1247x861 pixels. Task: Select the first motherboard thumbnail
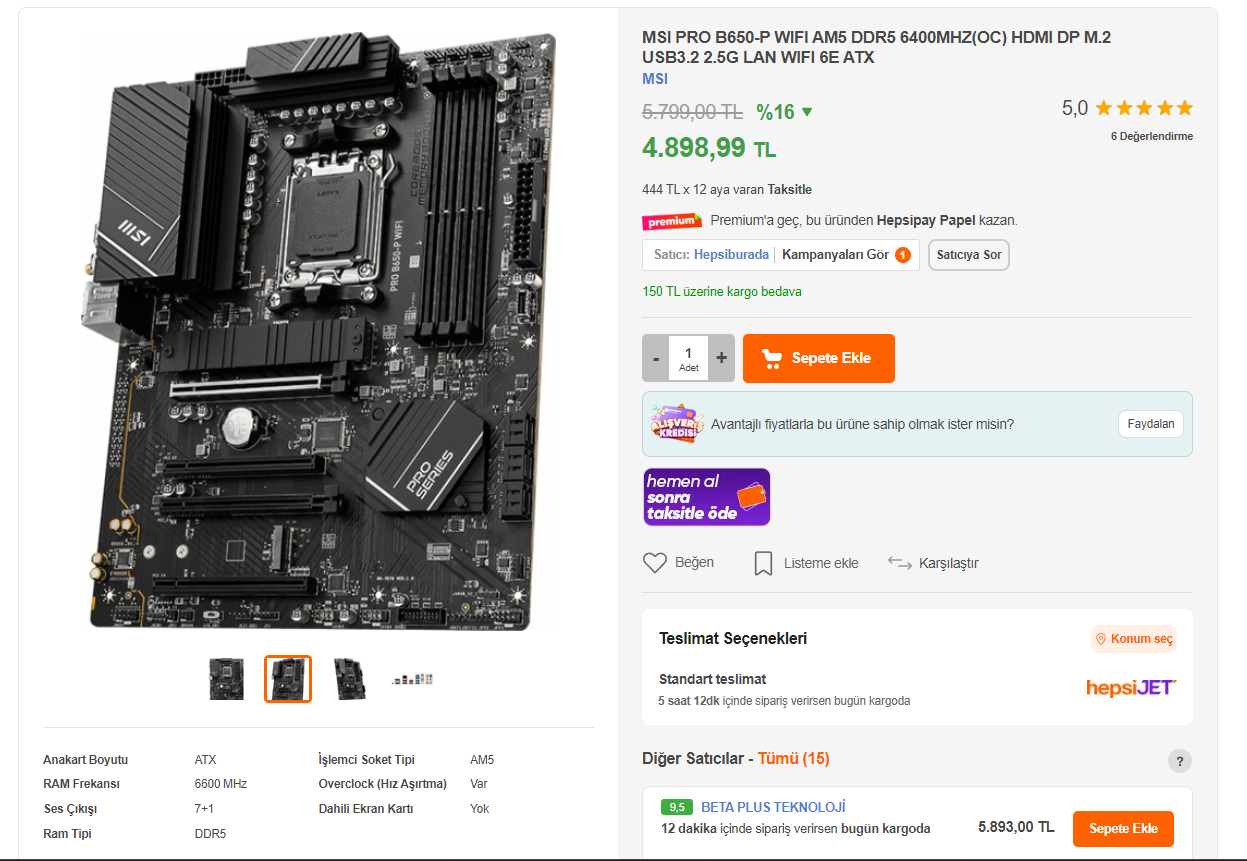click(227, 679)
